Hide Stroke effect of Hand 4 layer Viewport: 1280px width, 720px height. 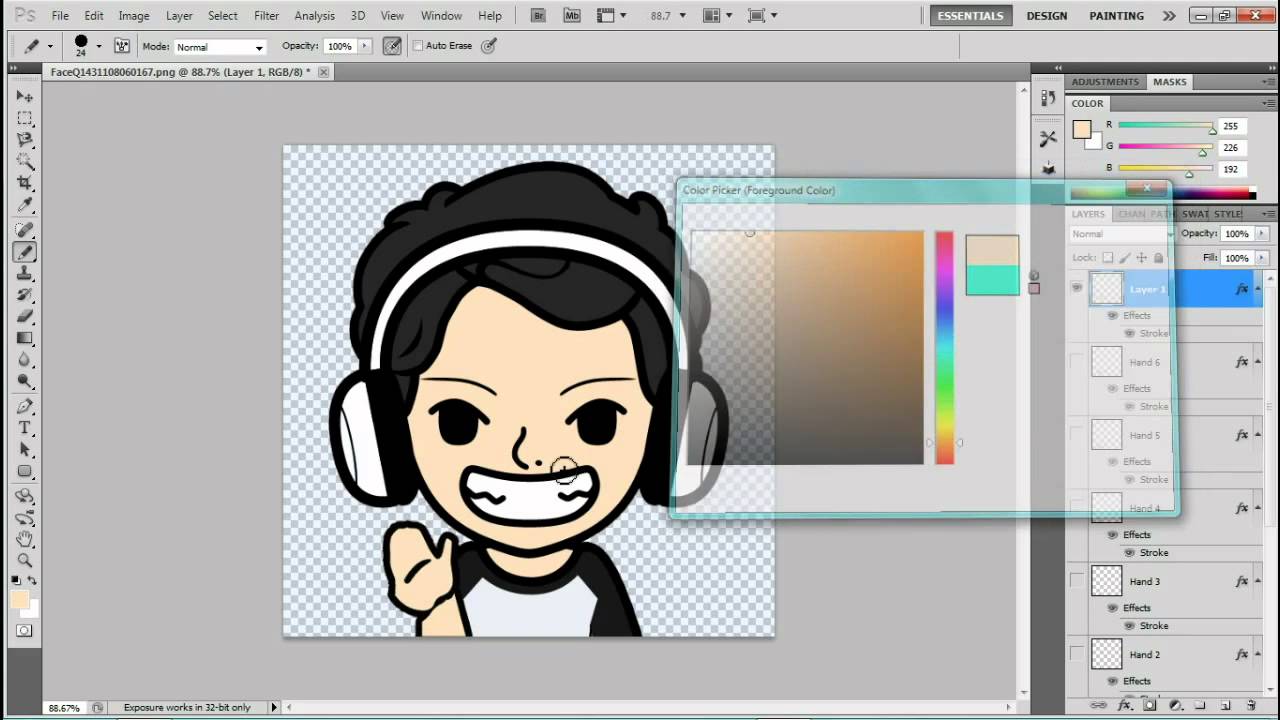(1129, 552)
